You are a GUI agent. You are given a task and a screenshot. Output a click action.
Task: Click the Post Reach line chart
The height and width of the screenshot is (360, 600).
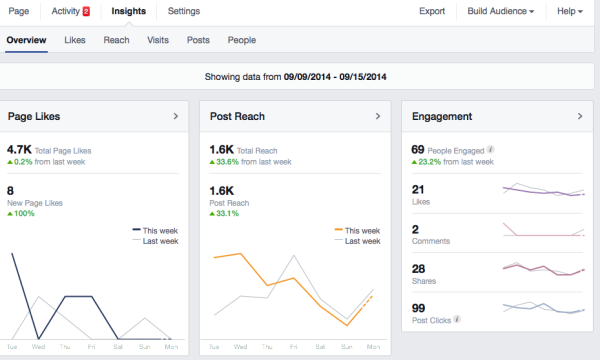click(294, 296)
